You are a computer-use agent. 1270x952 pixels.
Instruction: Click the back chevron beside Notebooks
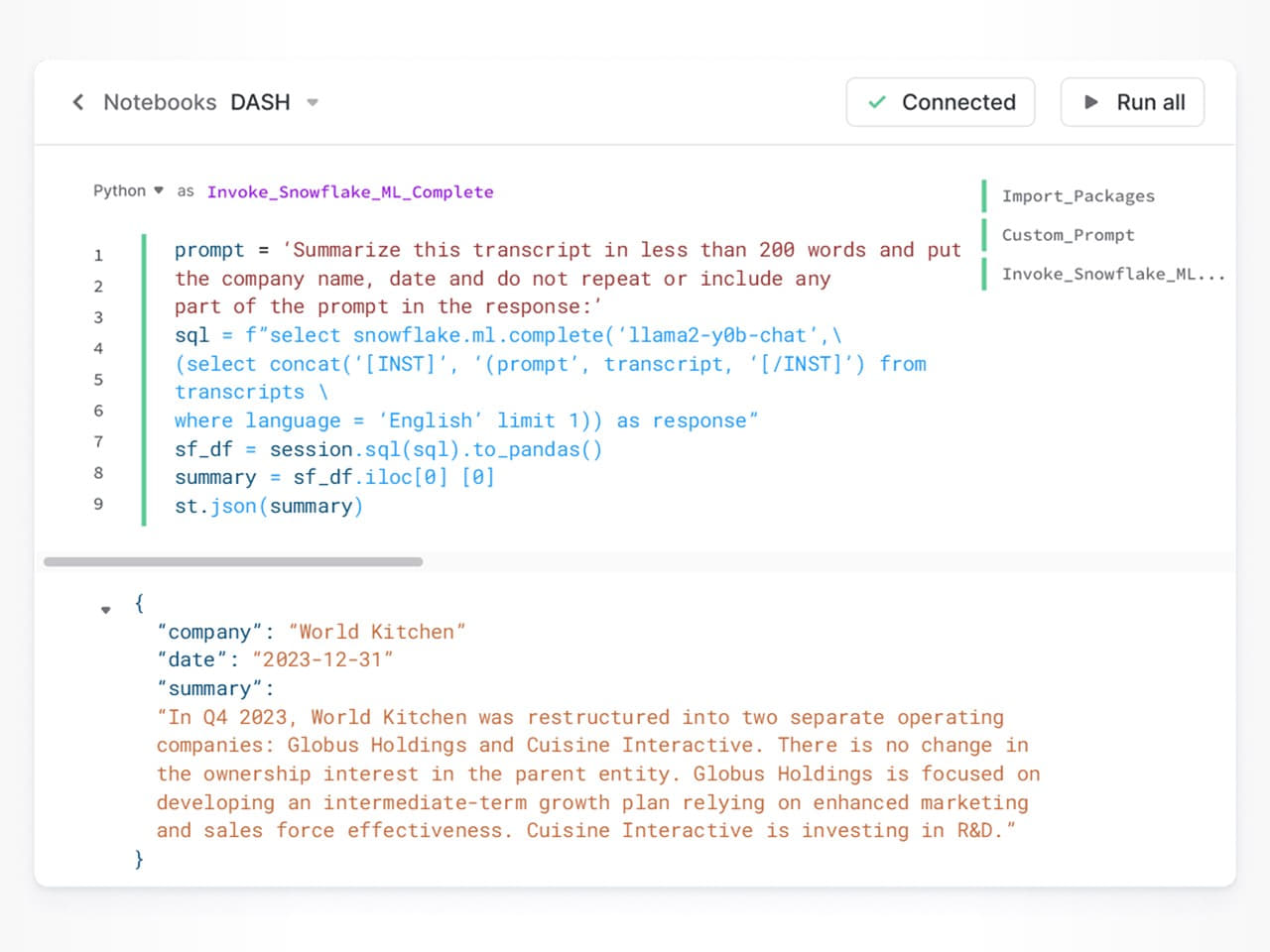78,102
